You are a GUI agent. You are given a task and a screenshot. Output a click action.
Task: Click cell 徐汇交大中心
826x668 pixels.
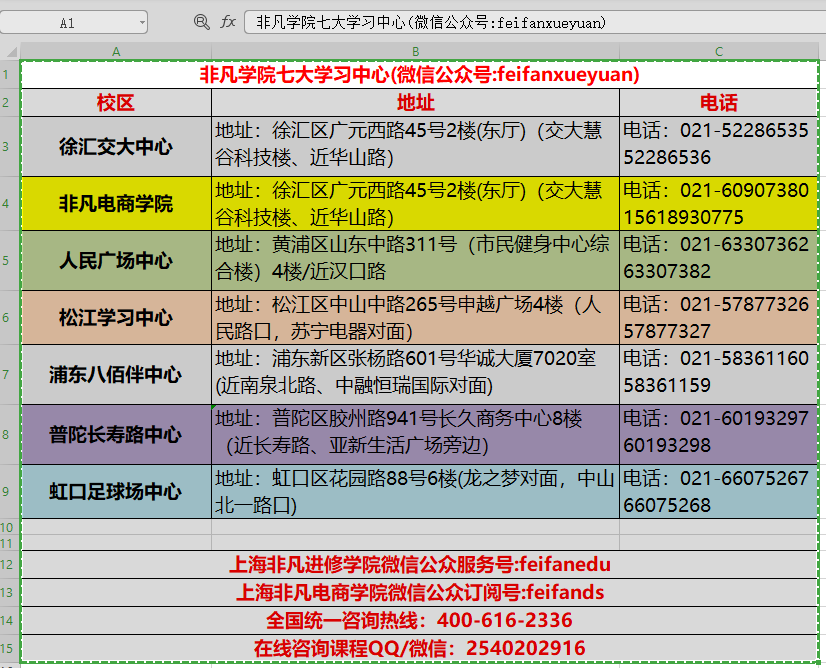tap(116, 146)
